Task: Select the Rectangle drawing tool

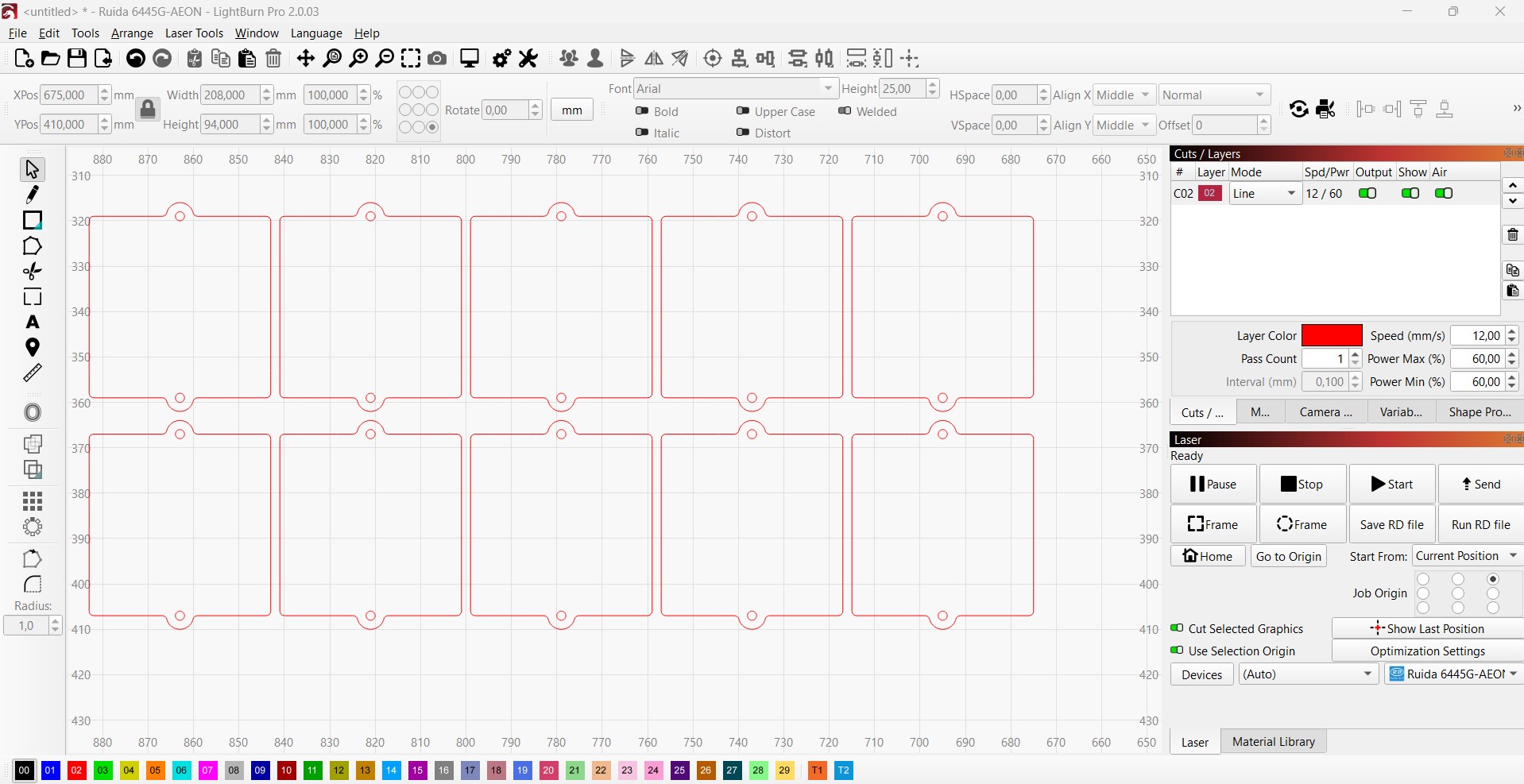Action: [x=33, y=220]
